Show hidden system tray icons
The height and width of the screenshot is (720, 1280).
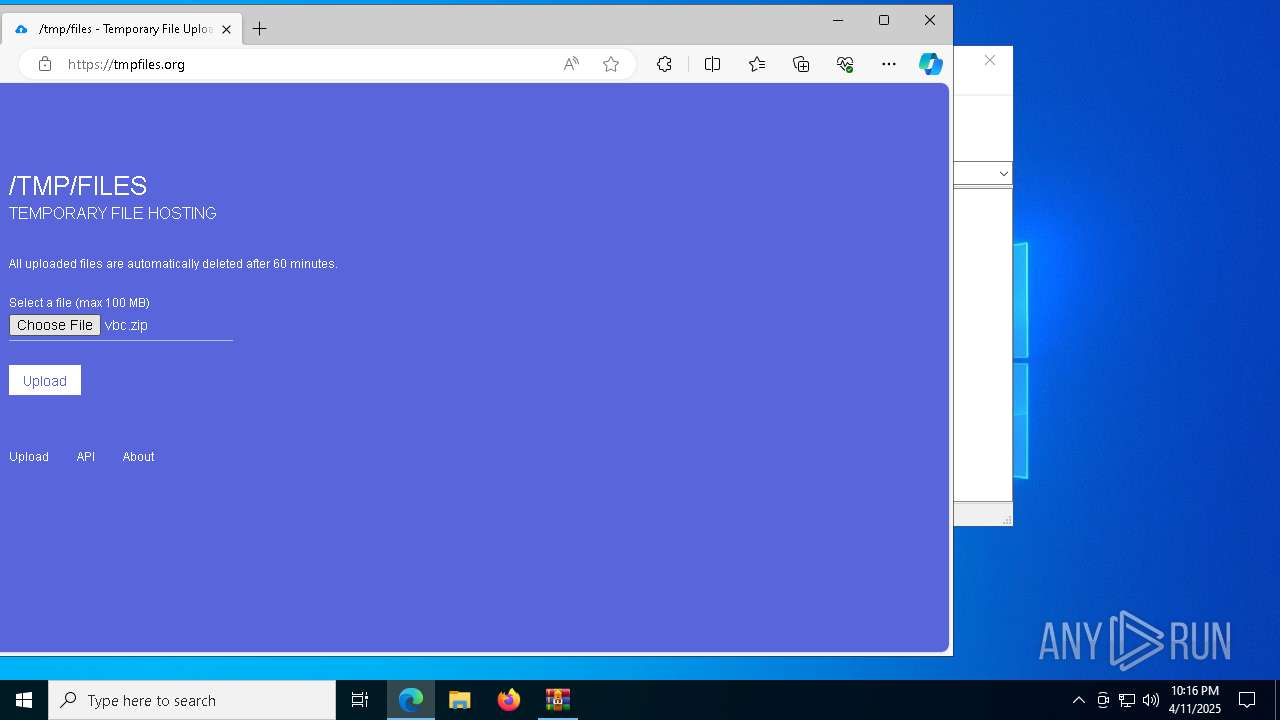coord(1079,700)
